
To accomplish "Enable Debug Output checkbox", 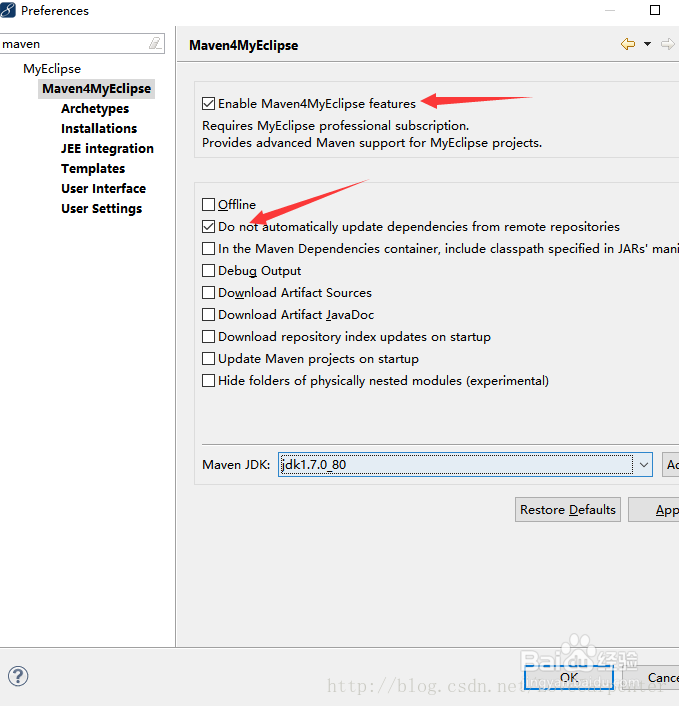I will click(x=208, y=271).
